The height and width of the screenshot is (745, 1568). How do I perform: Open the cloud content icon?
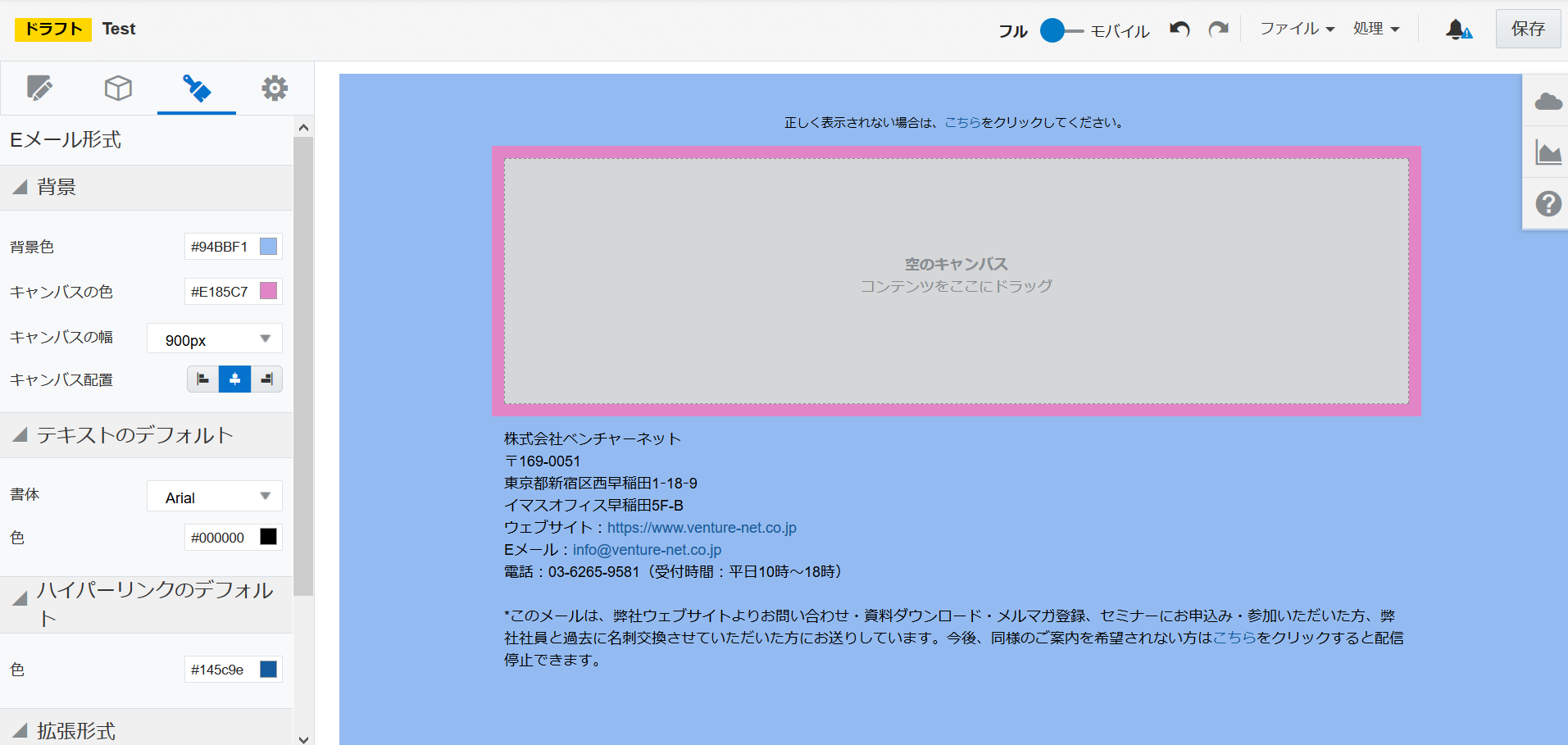click(x=1548, y=101)
